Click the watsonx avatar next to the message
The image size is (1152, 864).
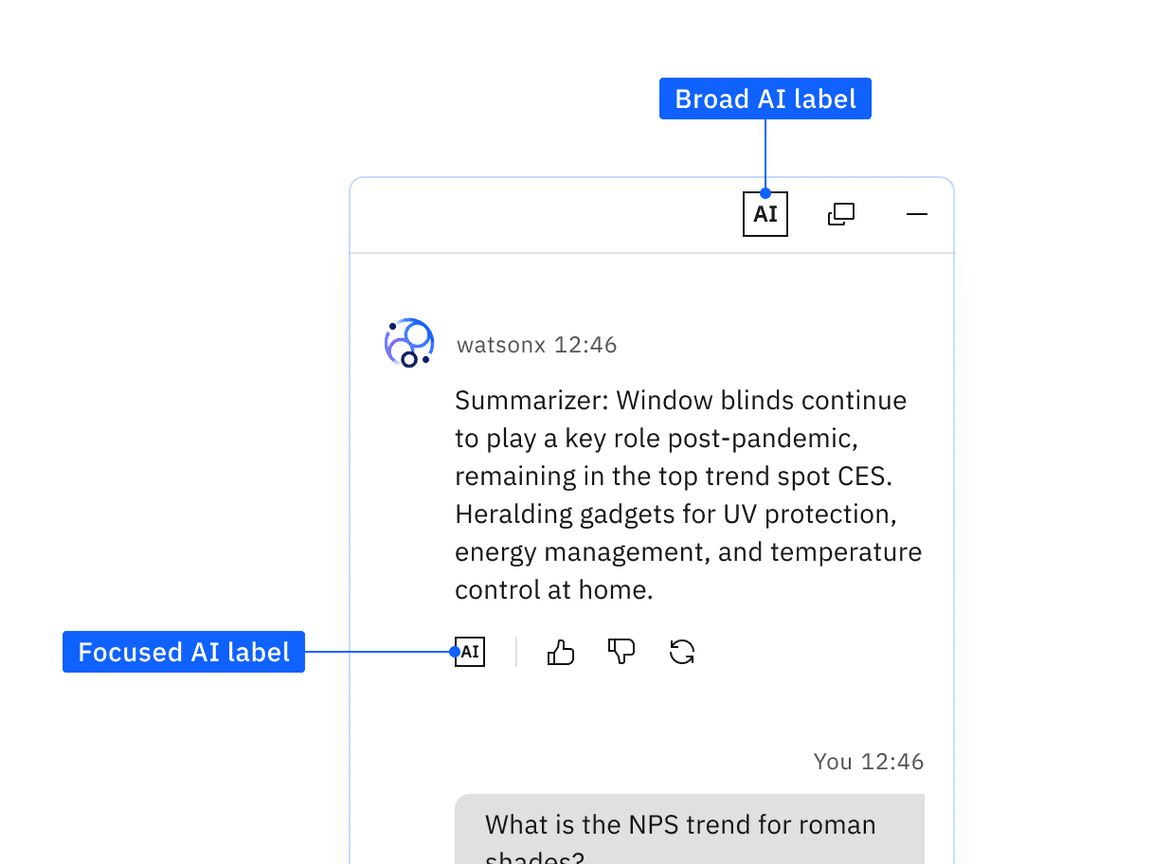point(409,343)
